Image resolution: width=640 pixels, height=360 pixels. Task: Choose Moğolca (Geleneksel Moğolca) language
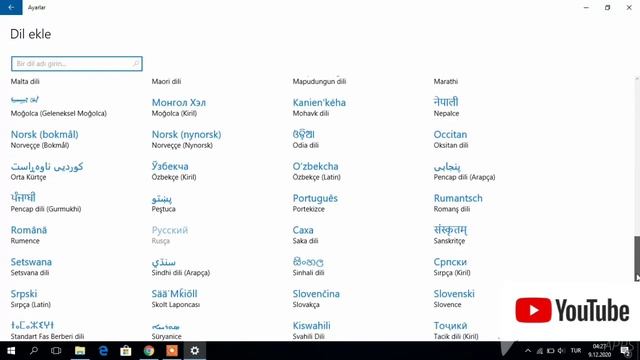(59, 106)
